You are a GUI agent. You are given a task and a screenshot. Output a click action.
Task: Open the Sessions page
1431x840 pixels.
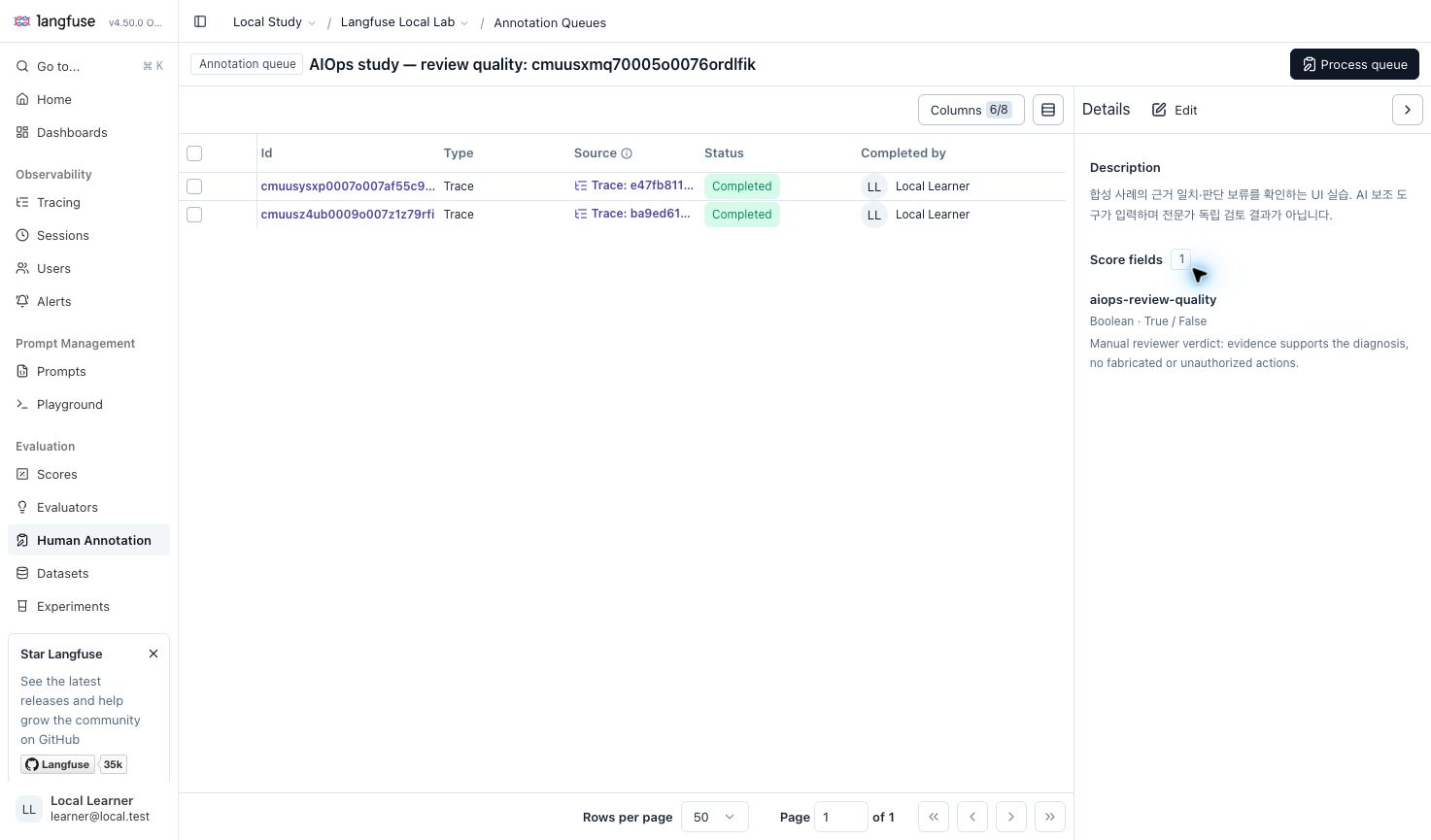89,235
